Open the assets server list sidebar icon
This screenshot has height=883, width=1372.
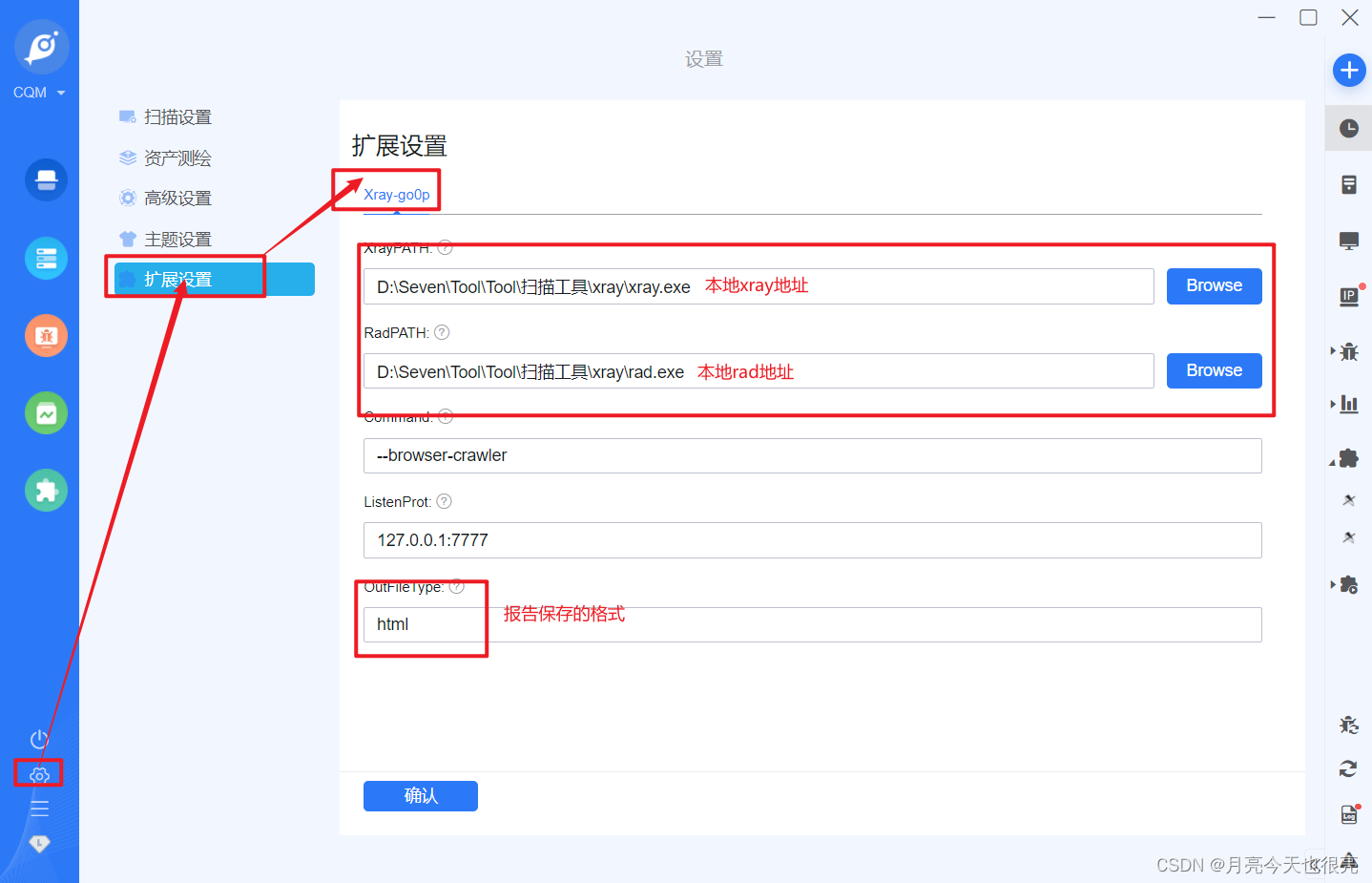coord(46,258)
